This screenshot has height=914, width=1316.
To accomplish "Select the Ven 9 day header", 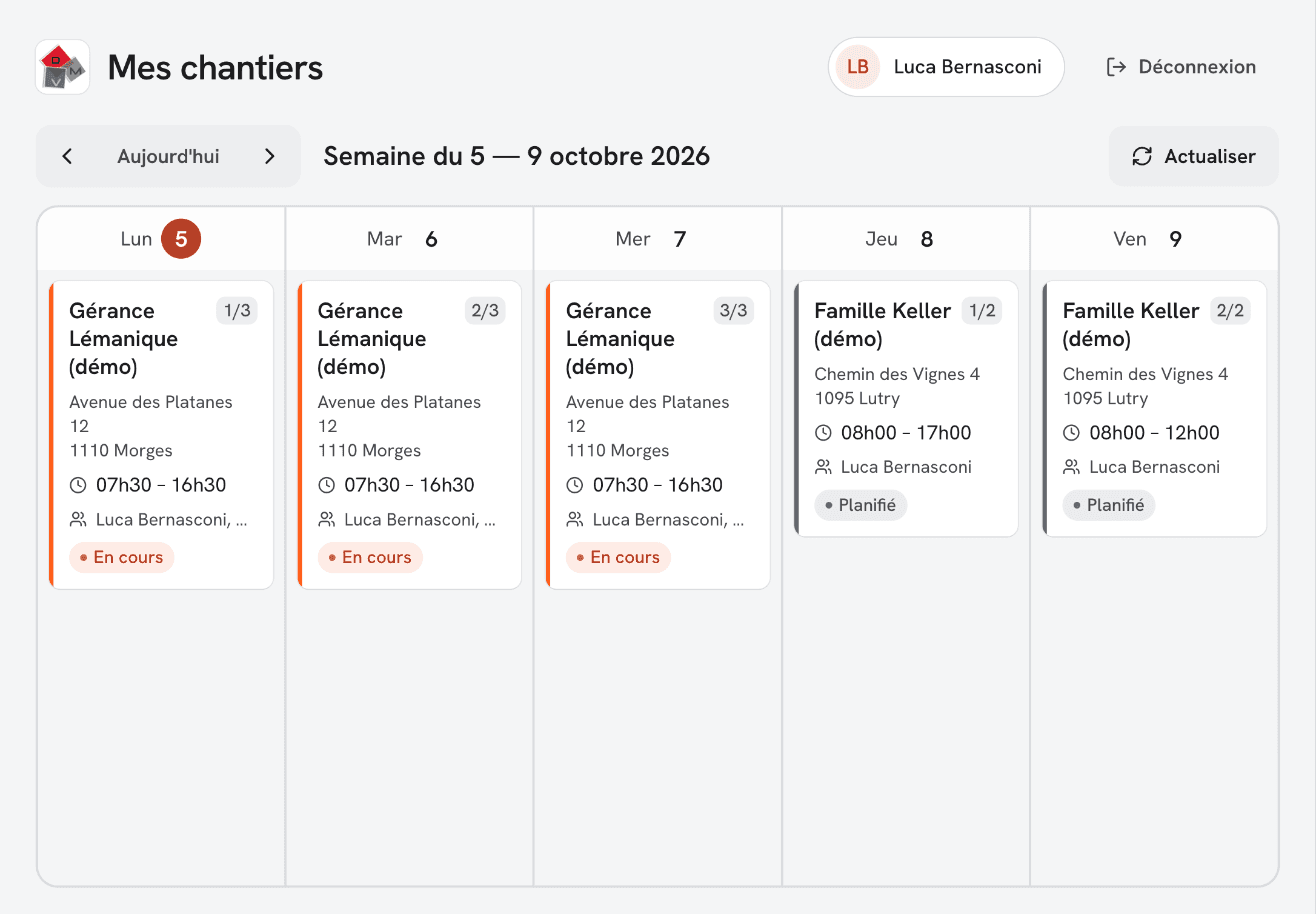I will [x=1154, y=239].
